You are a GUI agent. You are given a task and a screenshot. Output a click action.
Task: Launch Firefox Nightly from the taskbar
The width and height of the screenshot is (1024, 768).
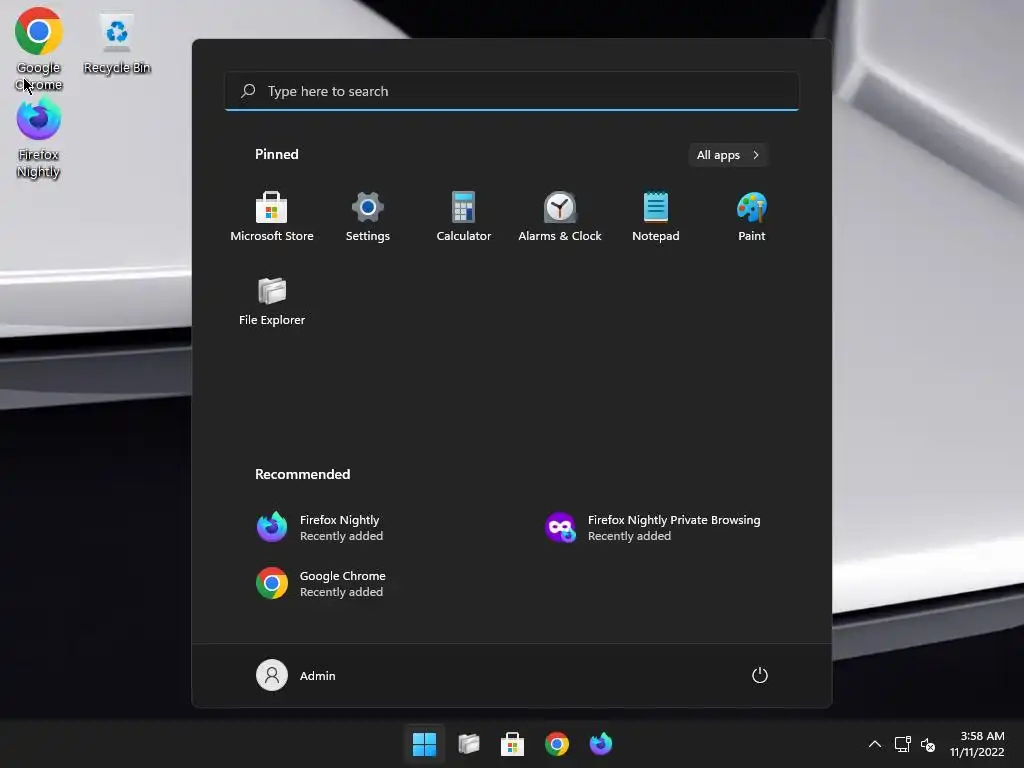(601, 744)
